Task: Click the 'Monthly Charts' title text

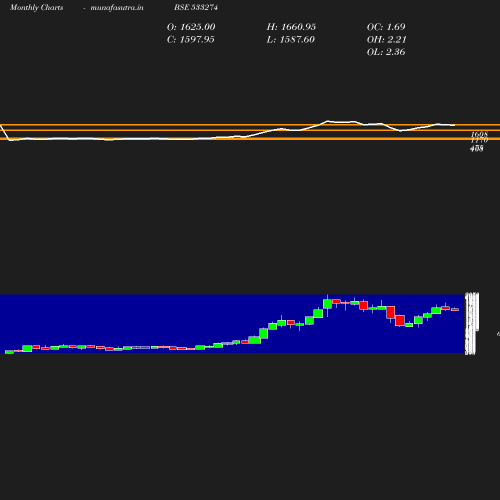Action: 36,8
